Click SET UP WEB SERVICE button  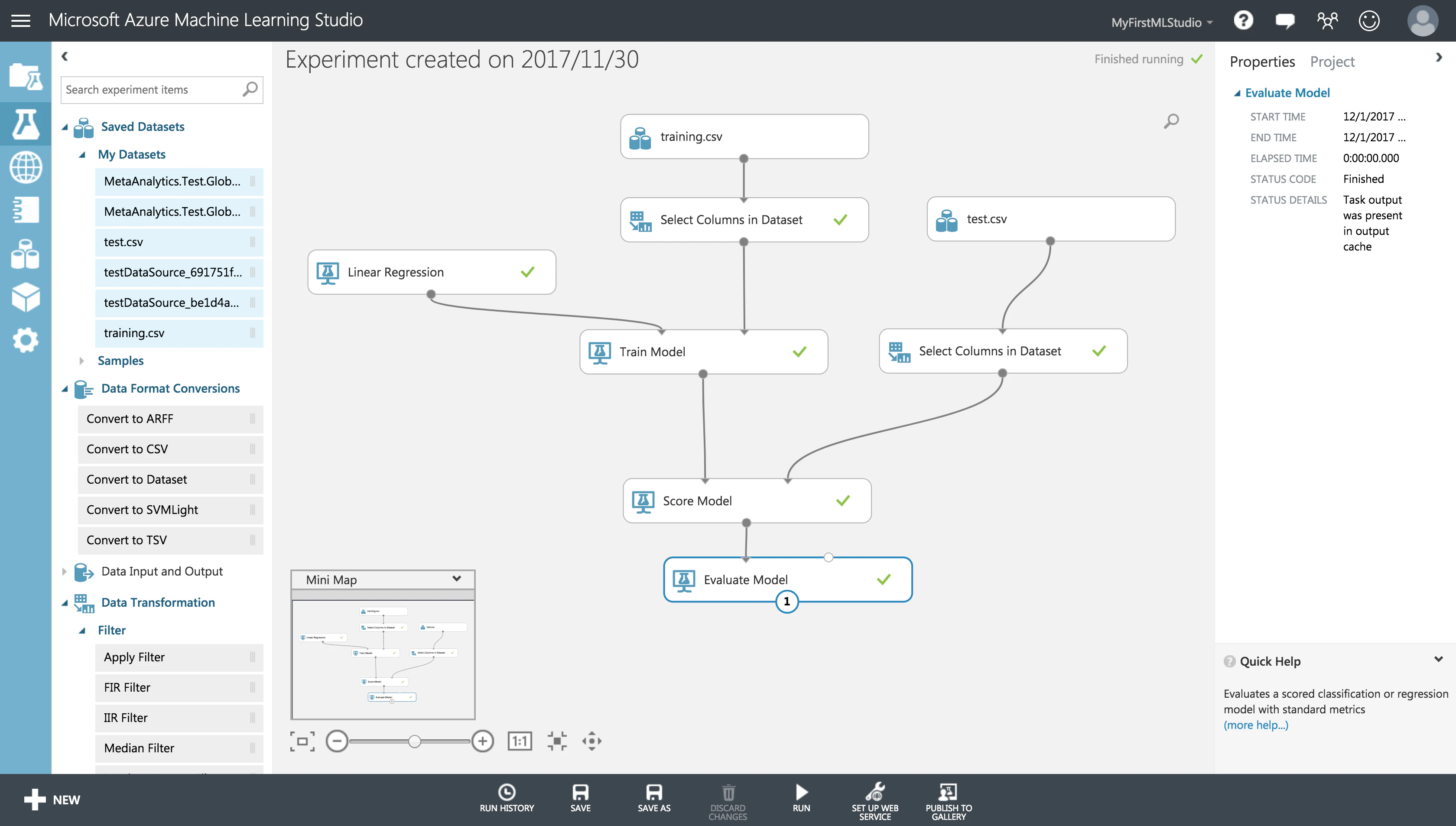coord(874,802)
